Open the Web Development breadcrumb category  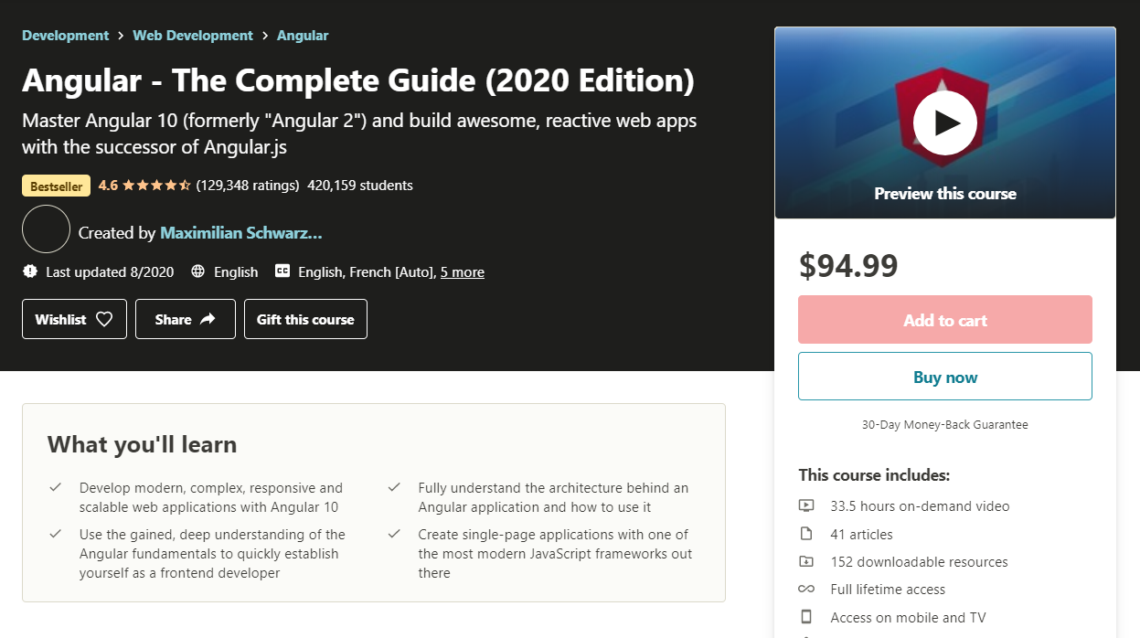point(193,35)
